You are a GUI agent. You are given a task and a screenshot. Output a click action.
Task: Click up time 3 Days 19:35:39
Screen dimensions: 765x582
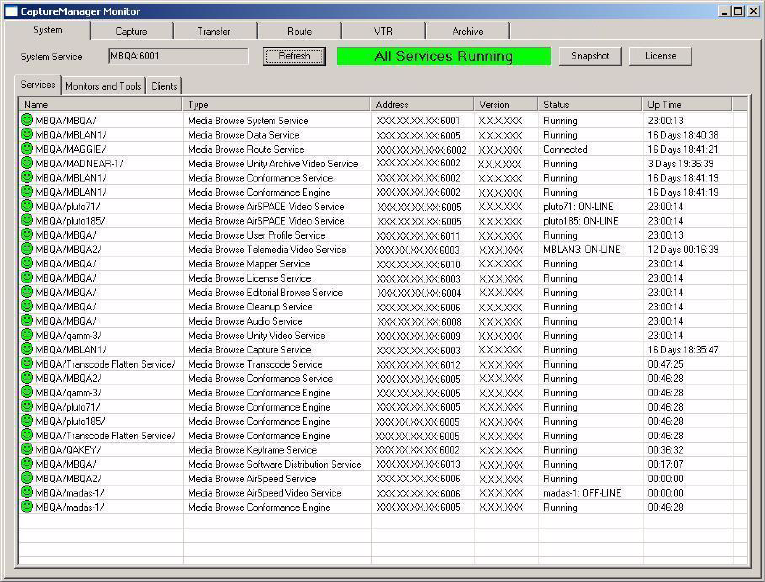[x=681, y=163]
